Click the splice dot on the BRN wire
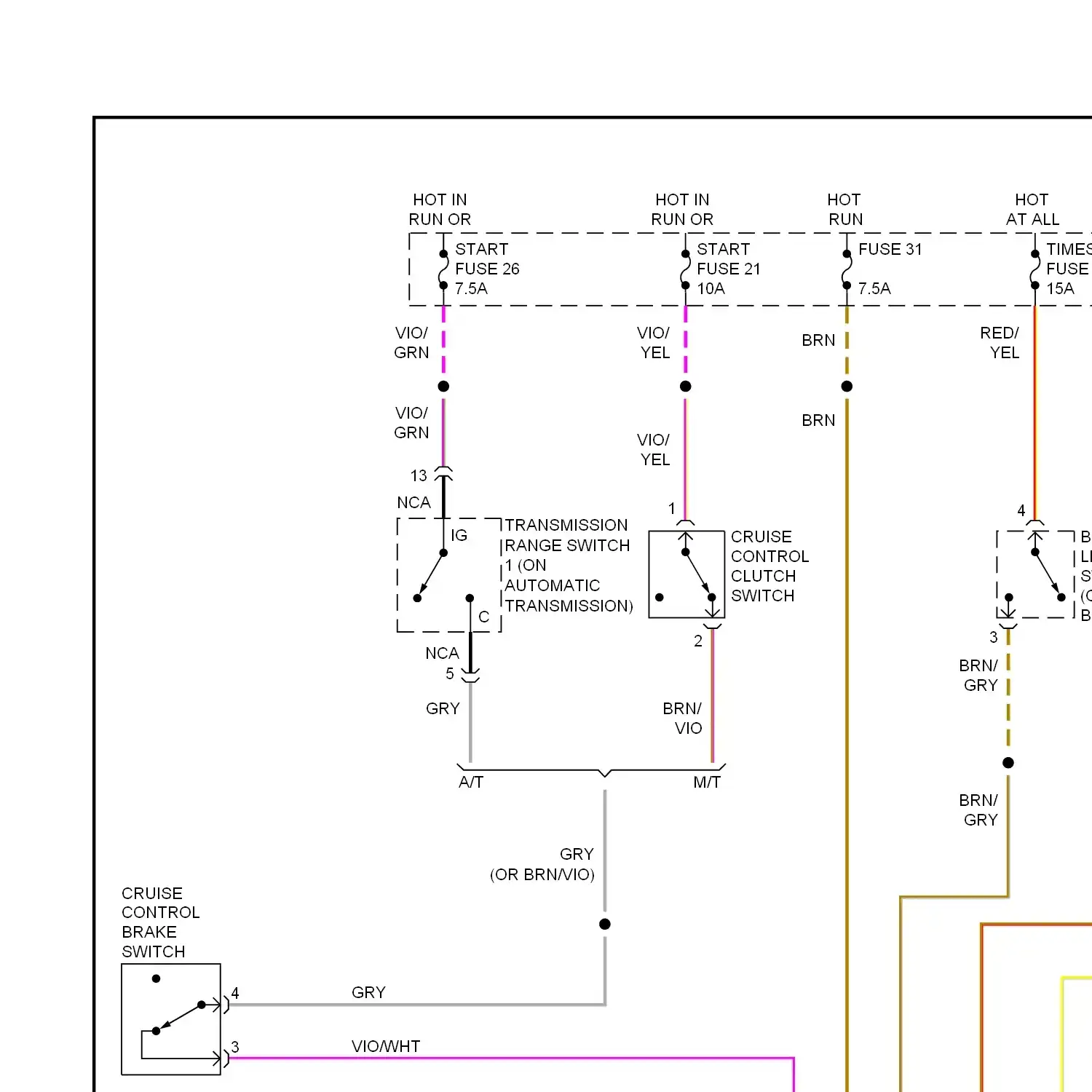This screenshot has height=1092, width=1092. click(x=847, y=386)
